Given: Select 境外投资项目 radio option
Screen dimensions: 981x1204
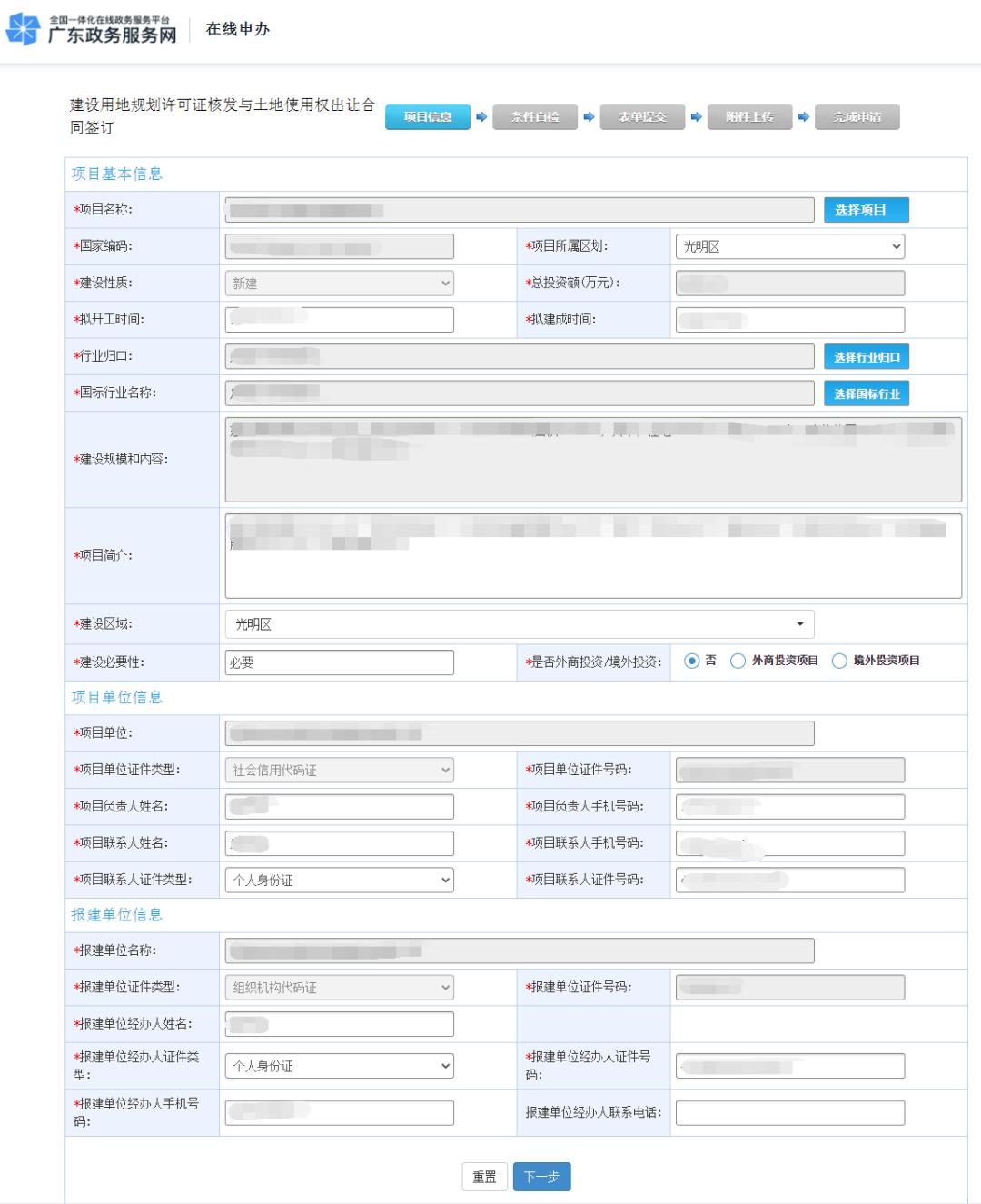Looking at the screenshot, I should tap(840, 661).
